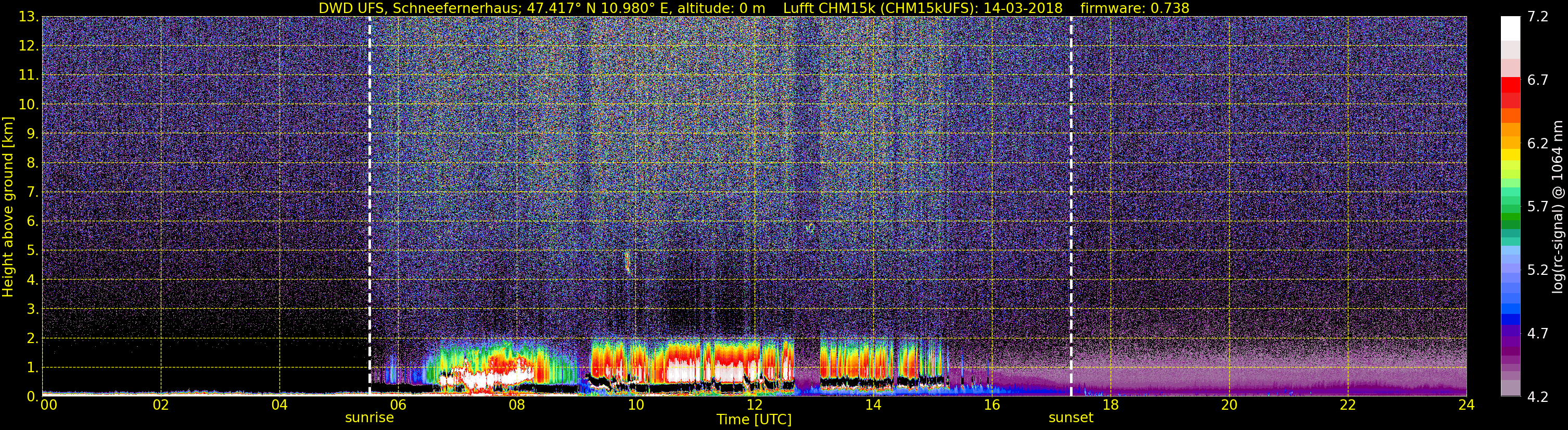Viewport: 1568px width, 430px height.
Task: Click the "2." tick on the height axis
Action: (32, 339)
